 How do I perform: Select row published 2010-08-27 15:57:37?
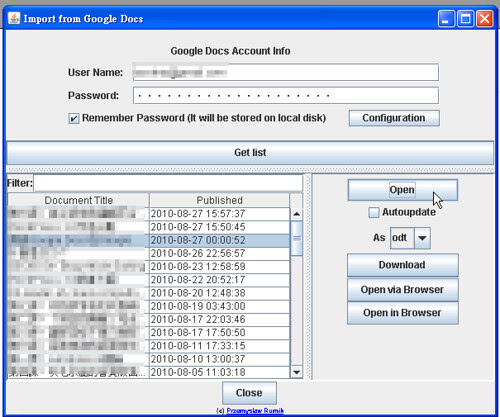[x=149, y=214]
